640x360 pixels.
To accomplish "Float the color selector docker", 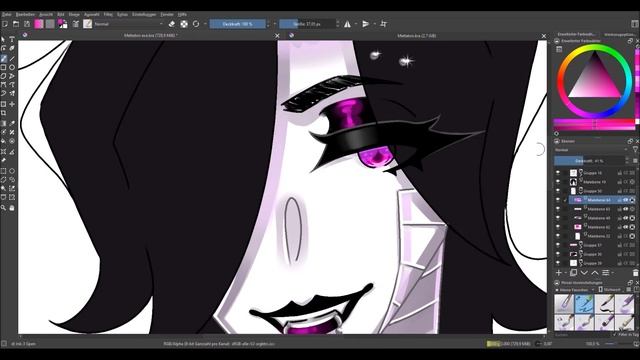I will (x=630, y=41).
